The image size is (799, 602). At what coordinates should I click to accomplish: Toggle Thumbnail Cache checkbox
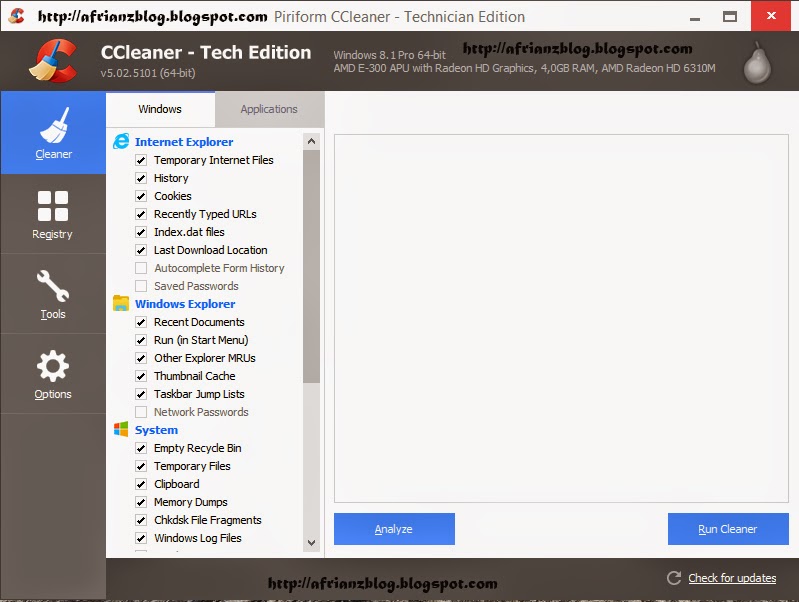141,376
